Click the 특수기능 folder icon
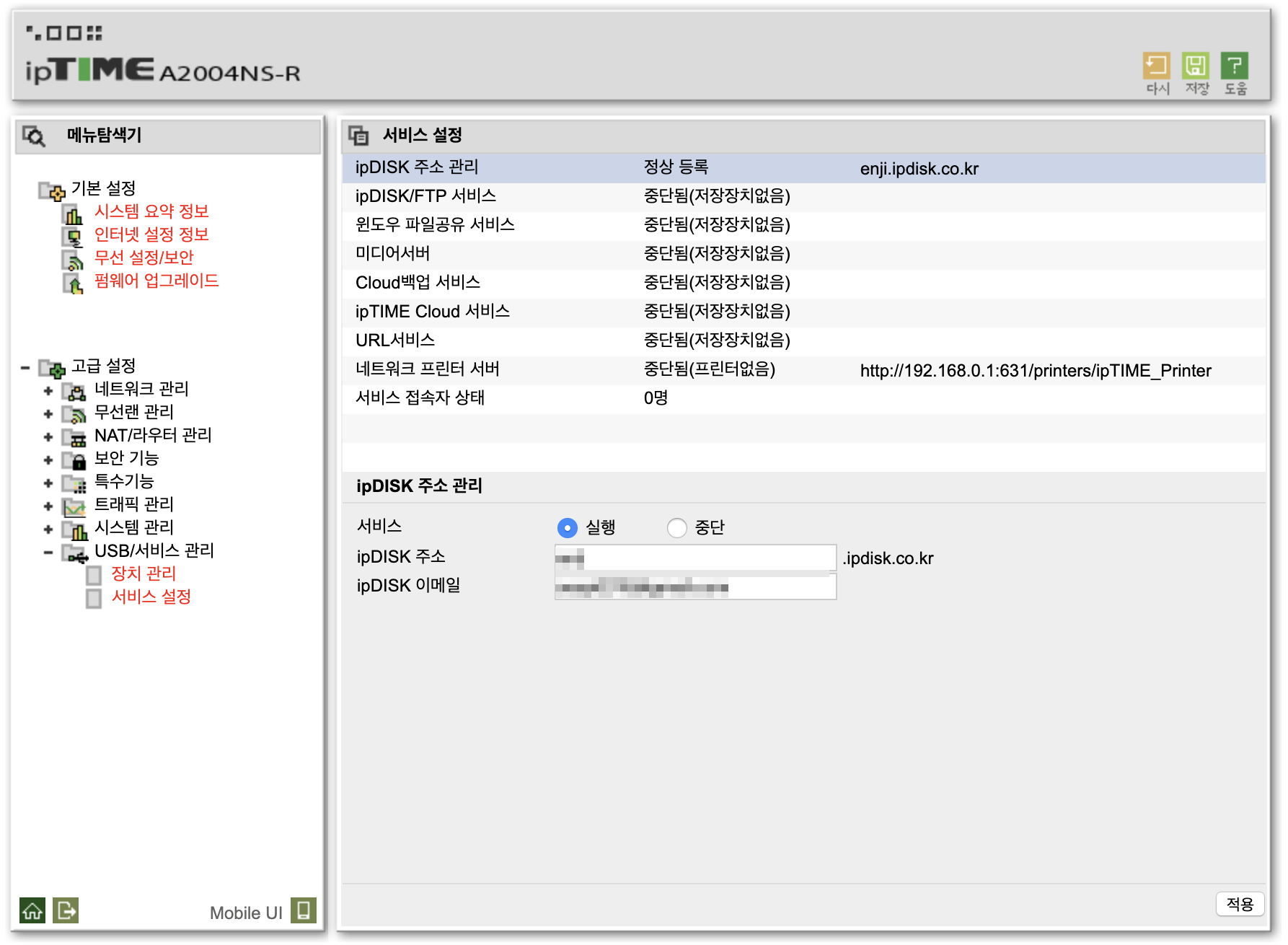Image resolution: width=1288 pixels, height=945 pixels. [x=74, y=484]
